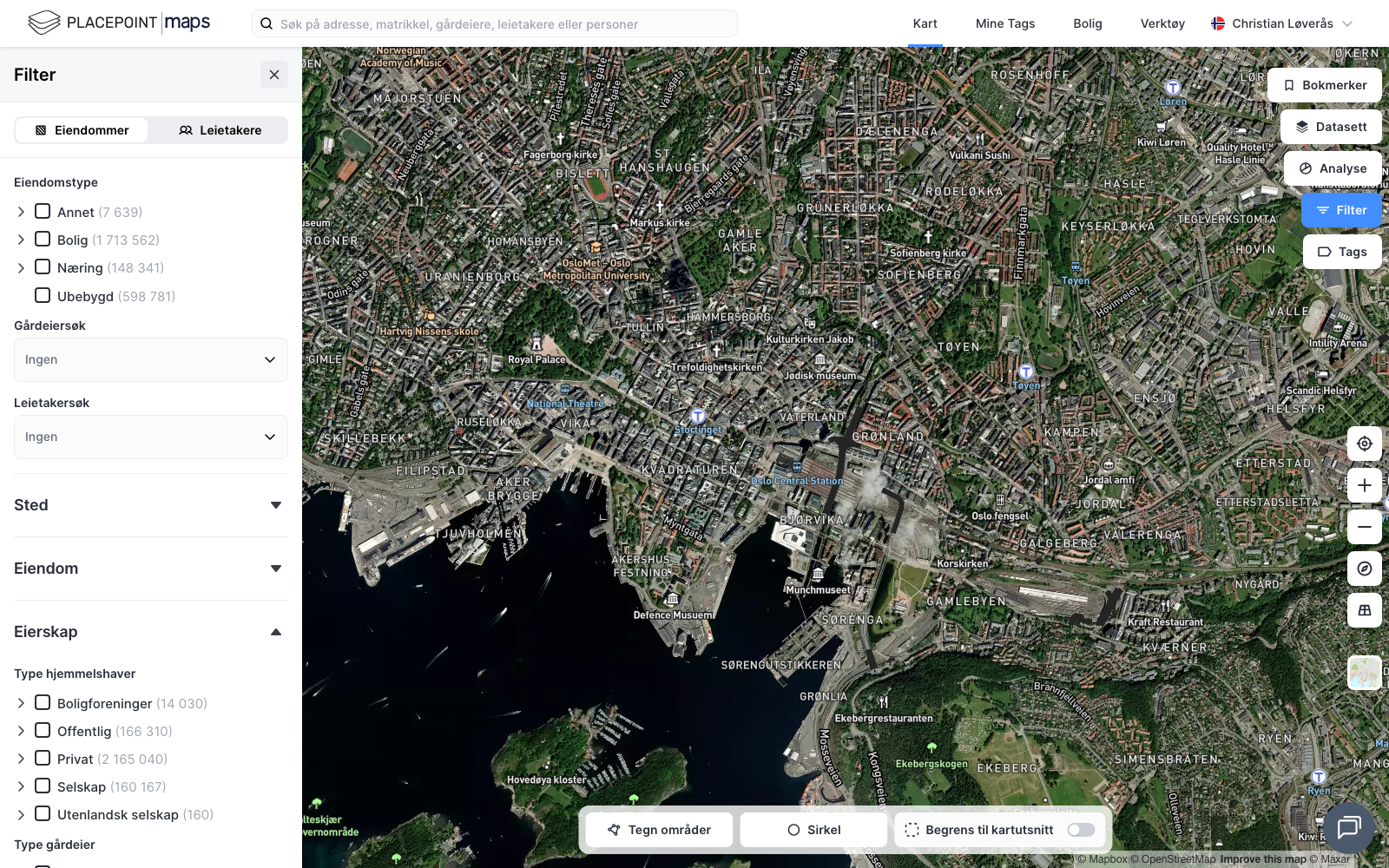
Task: Click the Munchmuseet landmark icon
Action: (818, 575)
